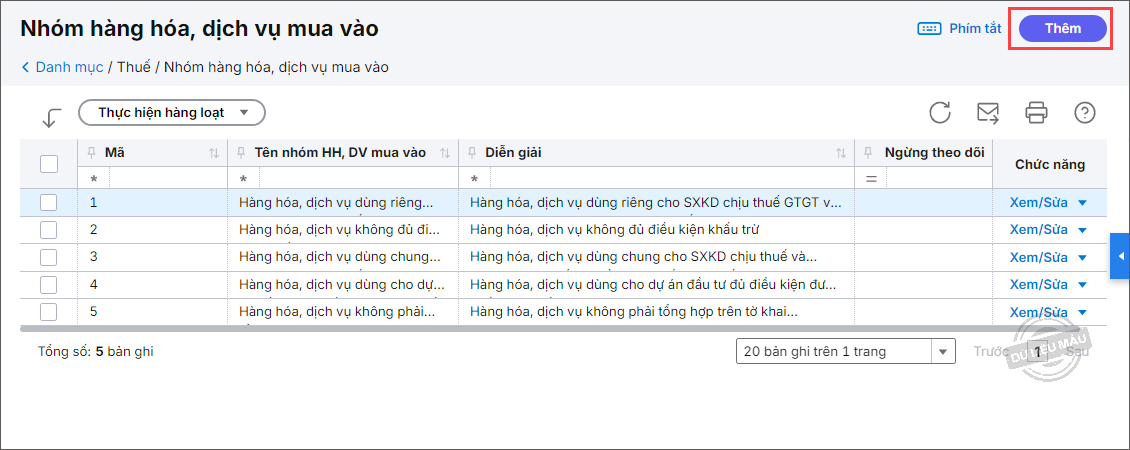
Task: Click the send email icon
Action: click(988, 113)
